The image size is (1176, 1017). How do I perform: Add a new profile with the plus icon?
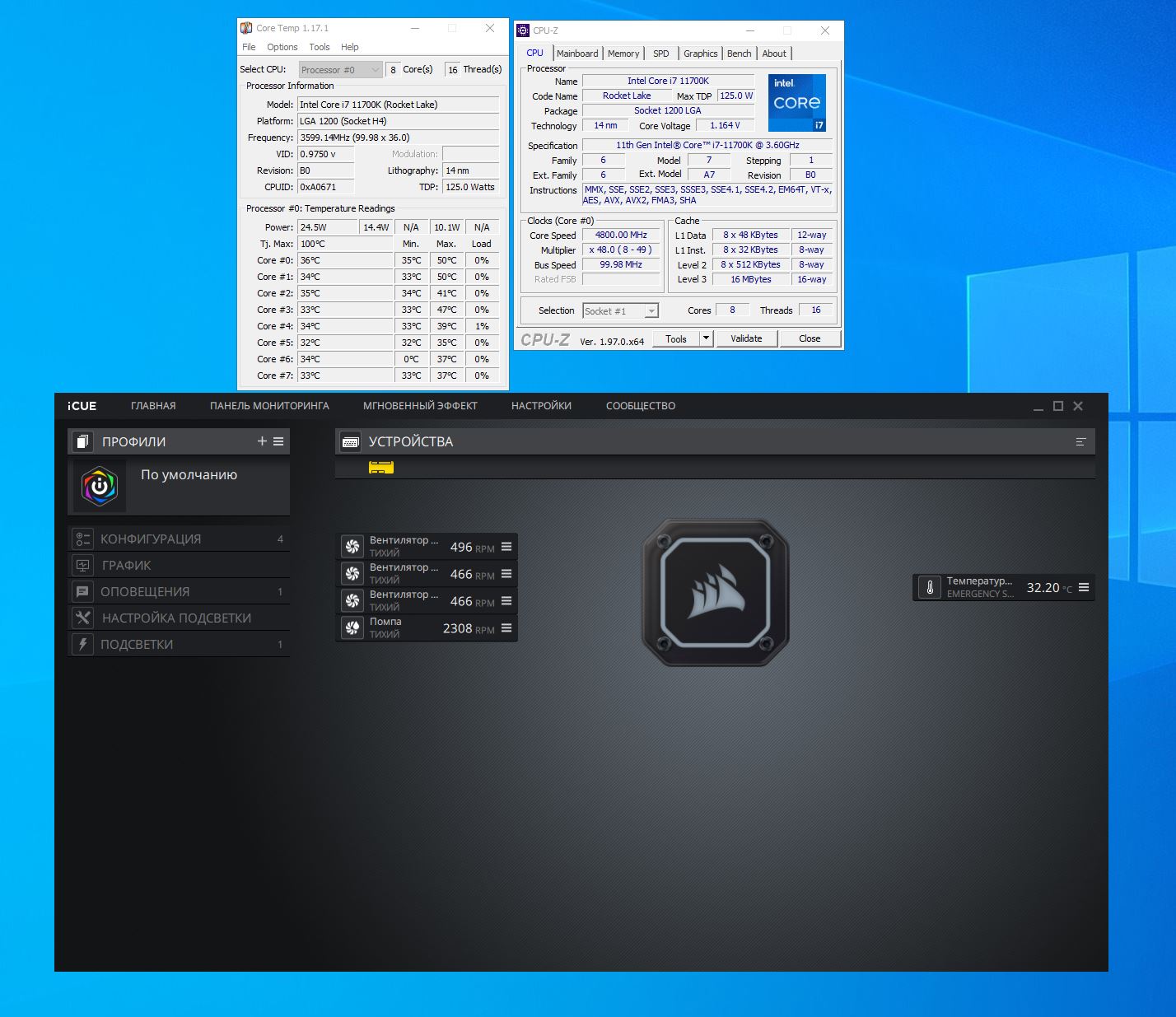click(x=262, y=441)
